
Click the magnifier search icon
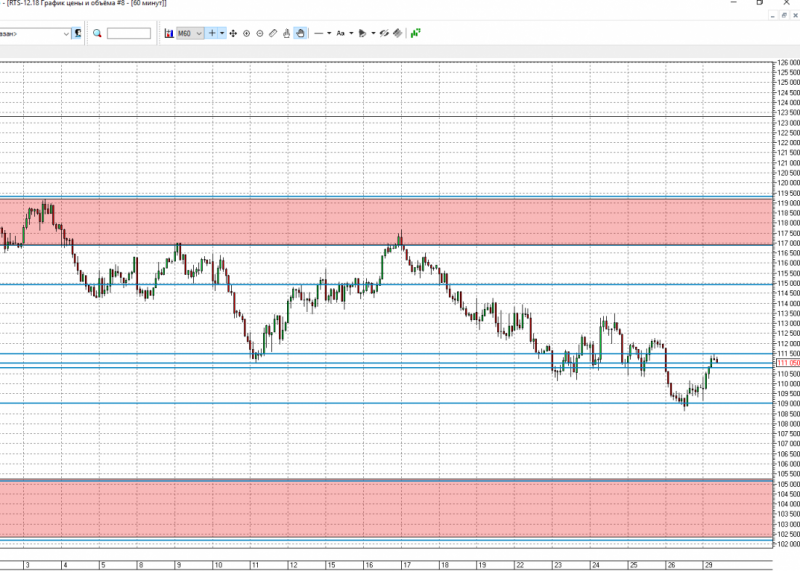97,34
